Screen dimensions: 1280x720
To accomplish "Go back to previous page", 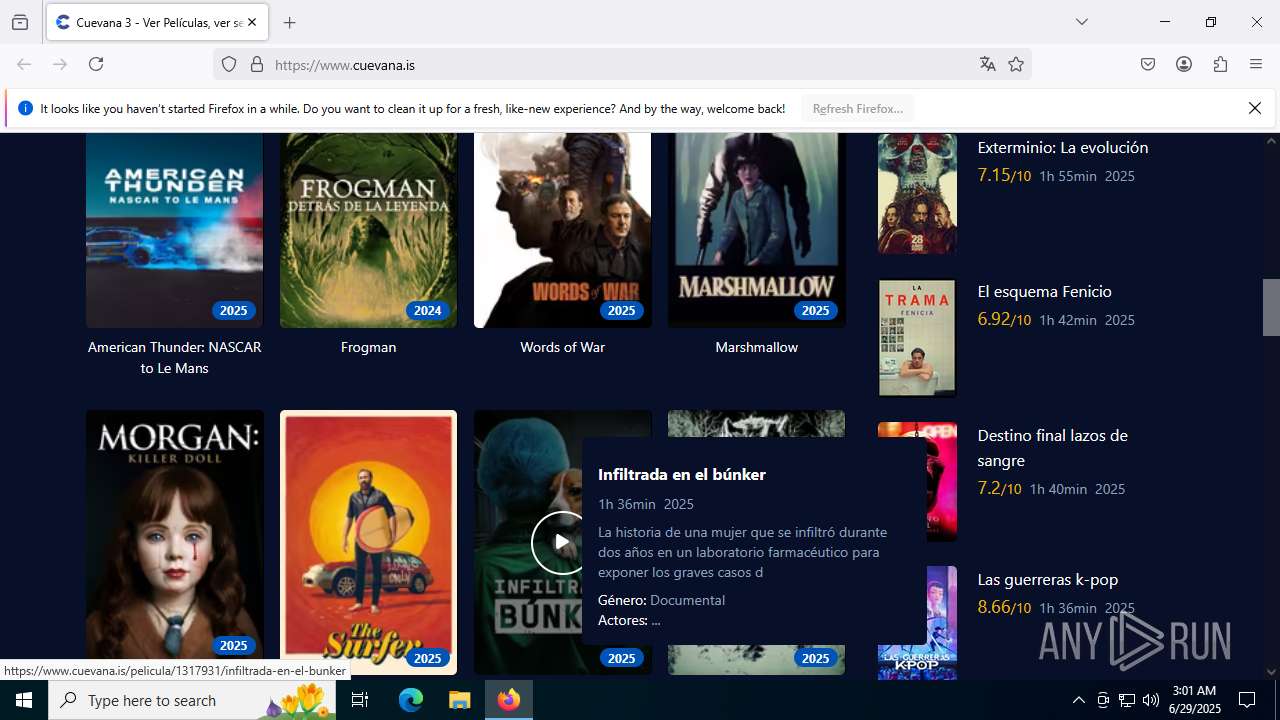I will [24, 64].
